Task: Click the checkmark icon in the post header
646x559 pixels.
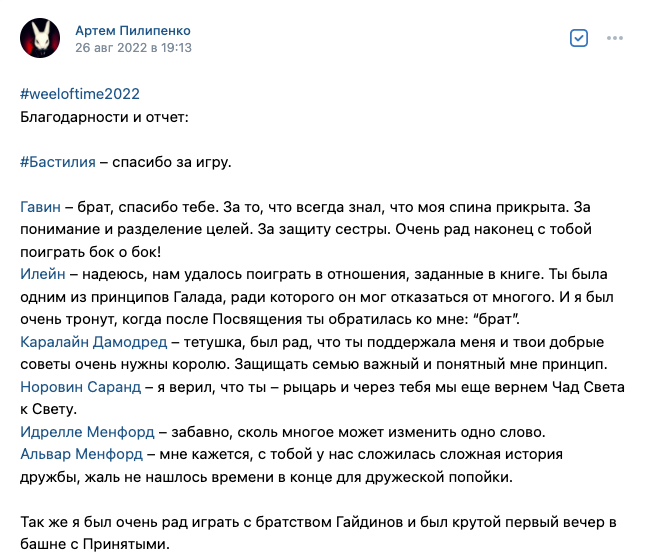Action: point(578,38)
